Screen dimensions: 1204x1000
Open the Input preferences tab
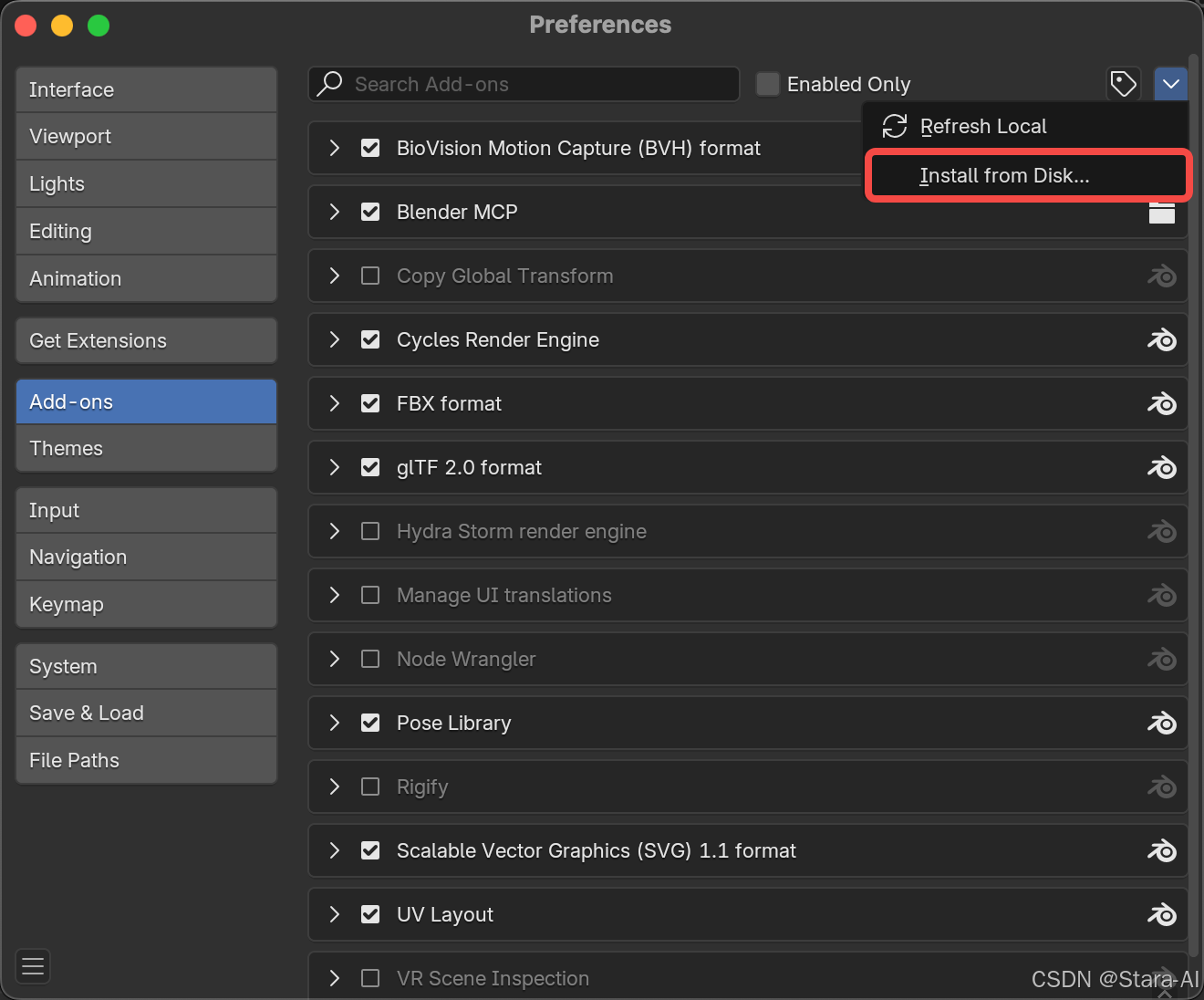click(146, 510)
